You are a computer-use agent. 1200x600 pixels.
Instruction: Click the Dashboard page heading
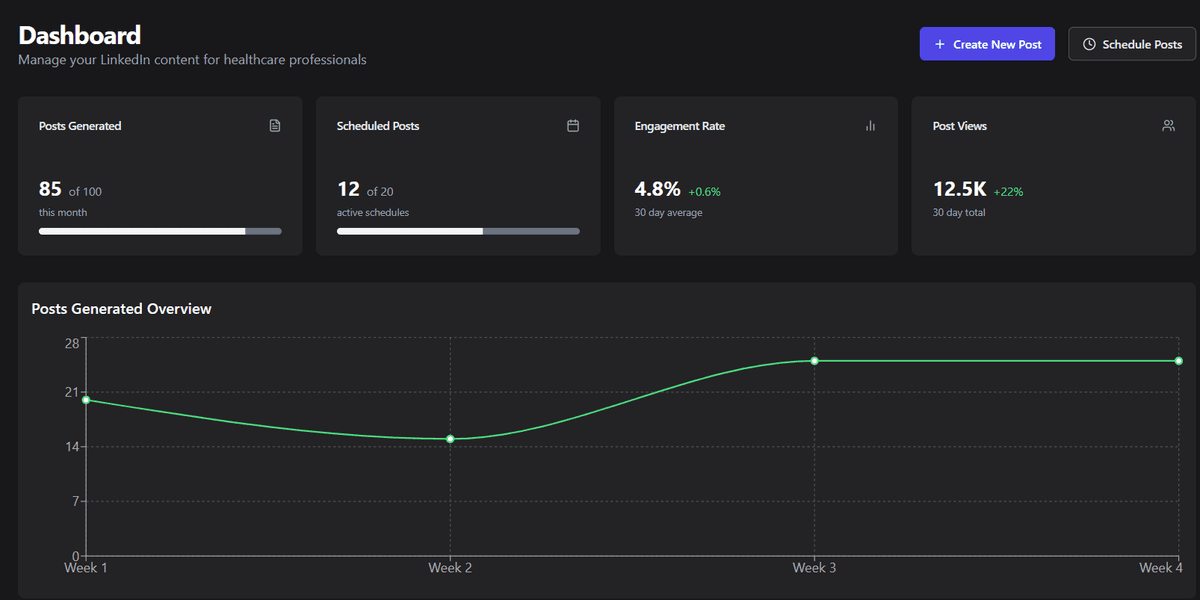[x=80, y=35]
